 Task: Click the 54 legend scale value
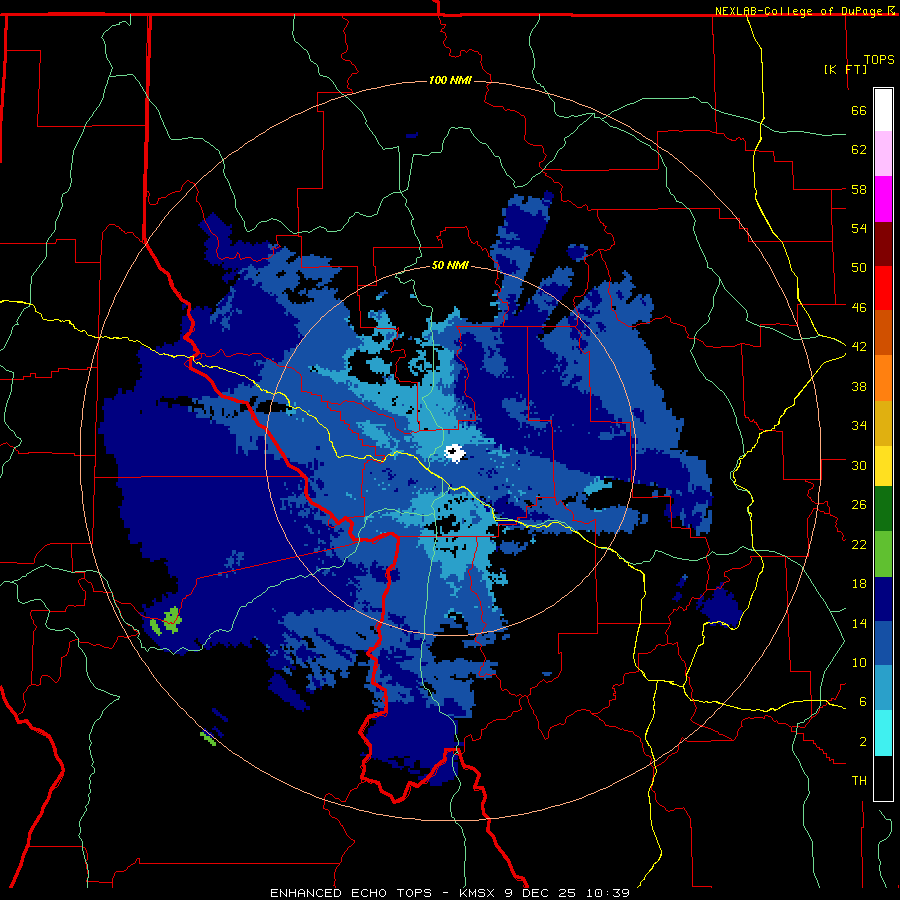pyautogui.click(x=859, y=228)
